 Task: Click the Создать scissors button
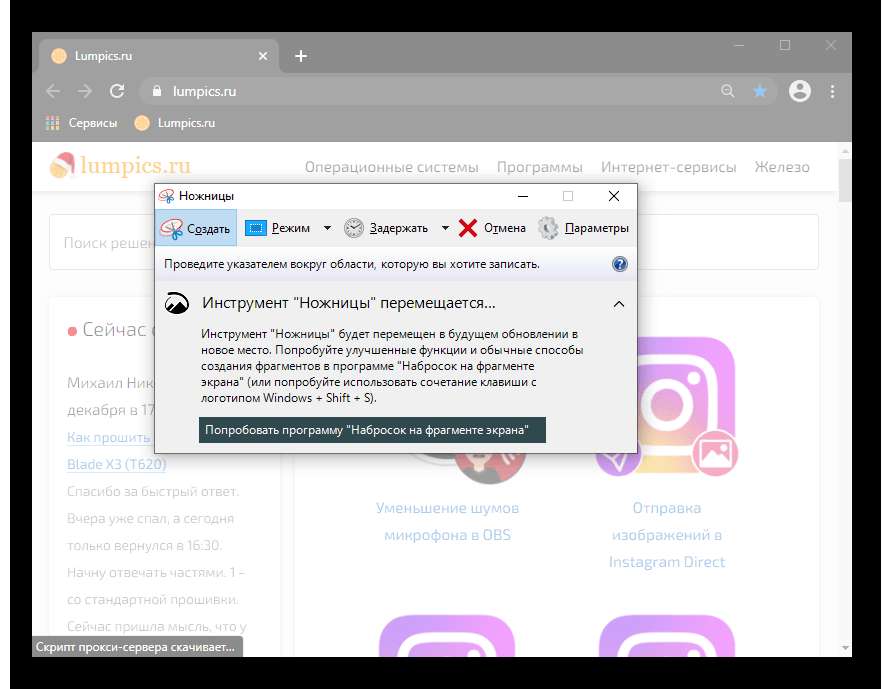[196, 228]
